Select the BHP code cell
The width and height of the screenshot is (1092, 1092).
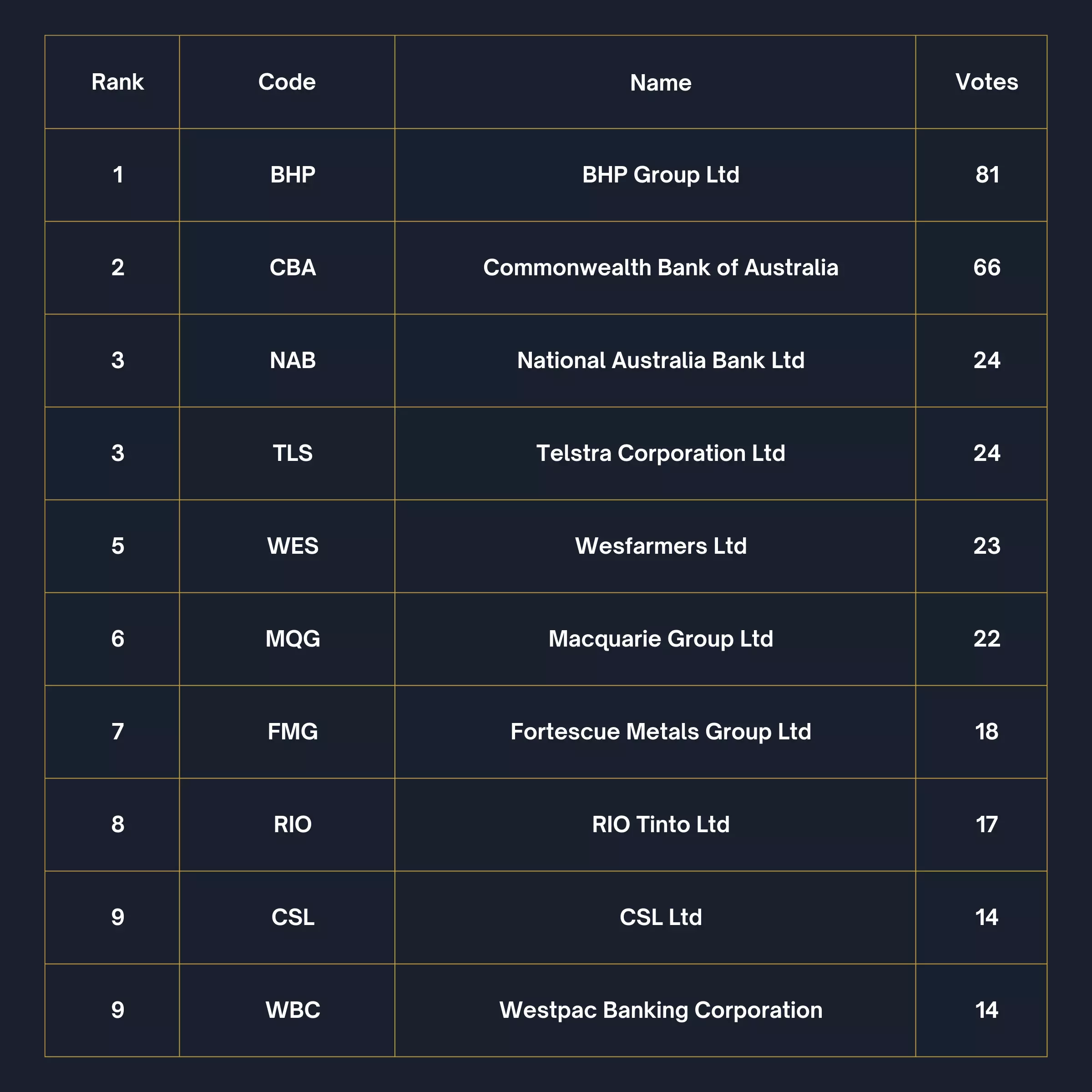292,175
